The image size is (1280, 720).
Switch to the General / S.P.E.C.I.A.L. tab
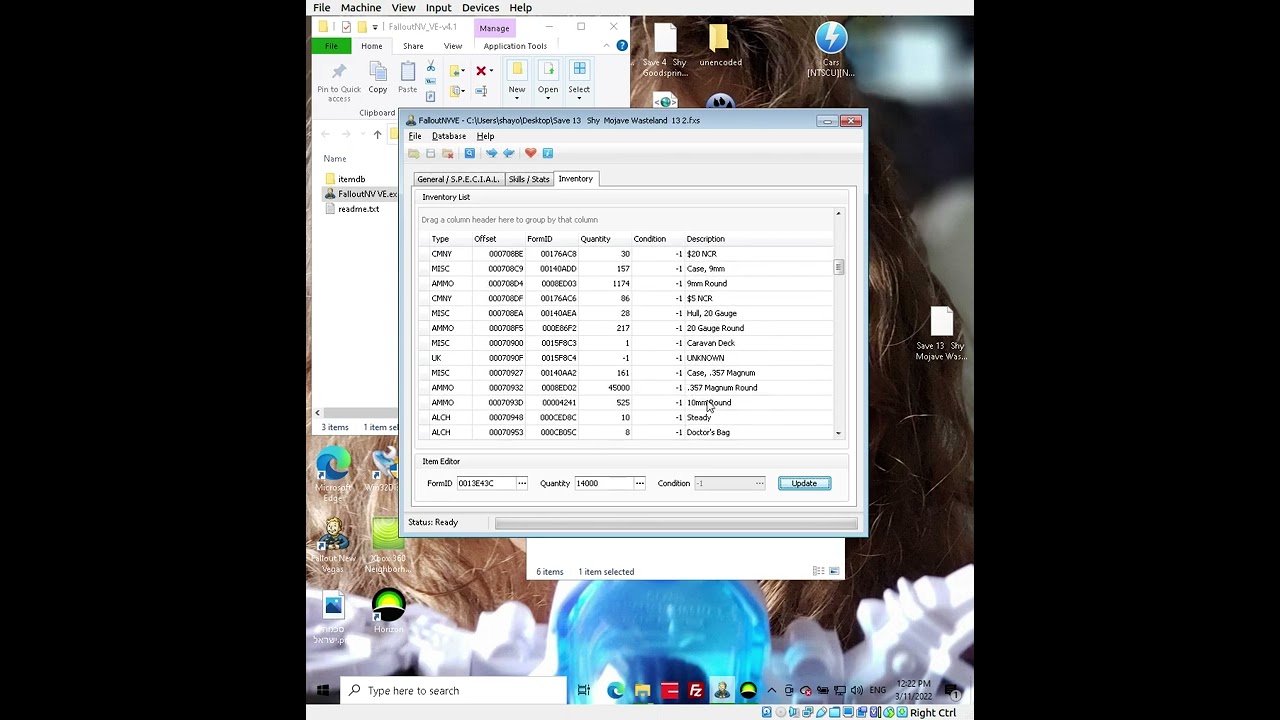458,179
